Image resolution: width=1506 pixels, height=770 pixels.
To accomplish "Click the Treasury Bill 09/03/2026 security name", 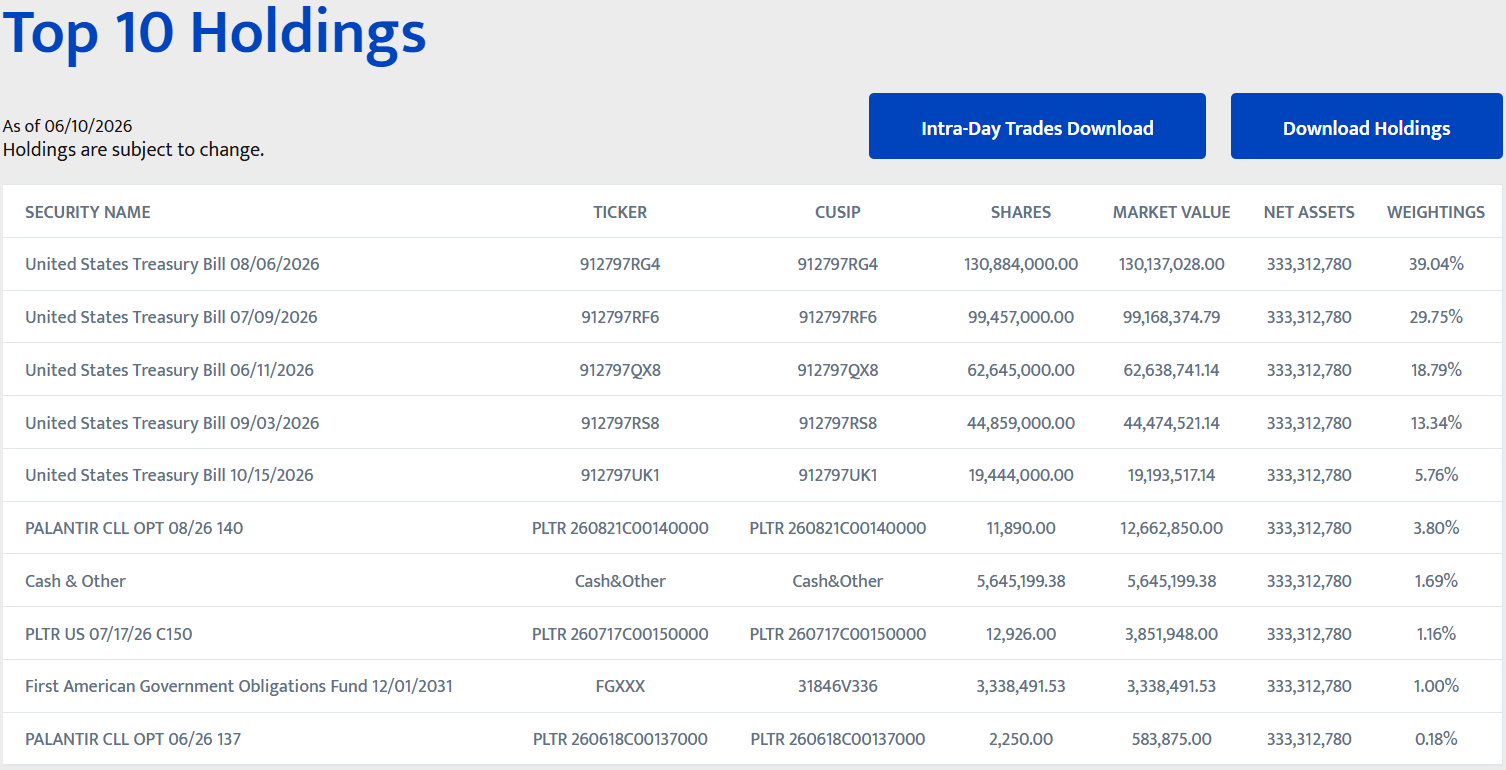I will (172, 423).
